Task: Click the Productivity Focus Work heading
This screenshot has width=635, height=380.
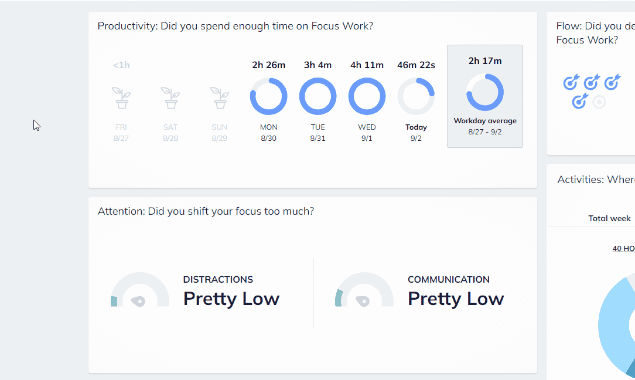Action: [235, 26]
